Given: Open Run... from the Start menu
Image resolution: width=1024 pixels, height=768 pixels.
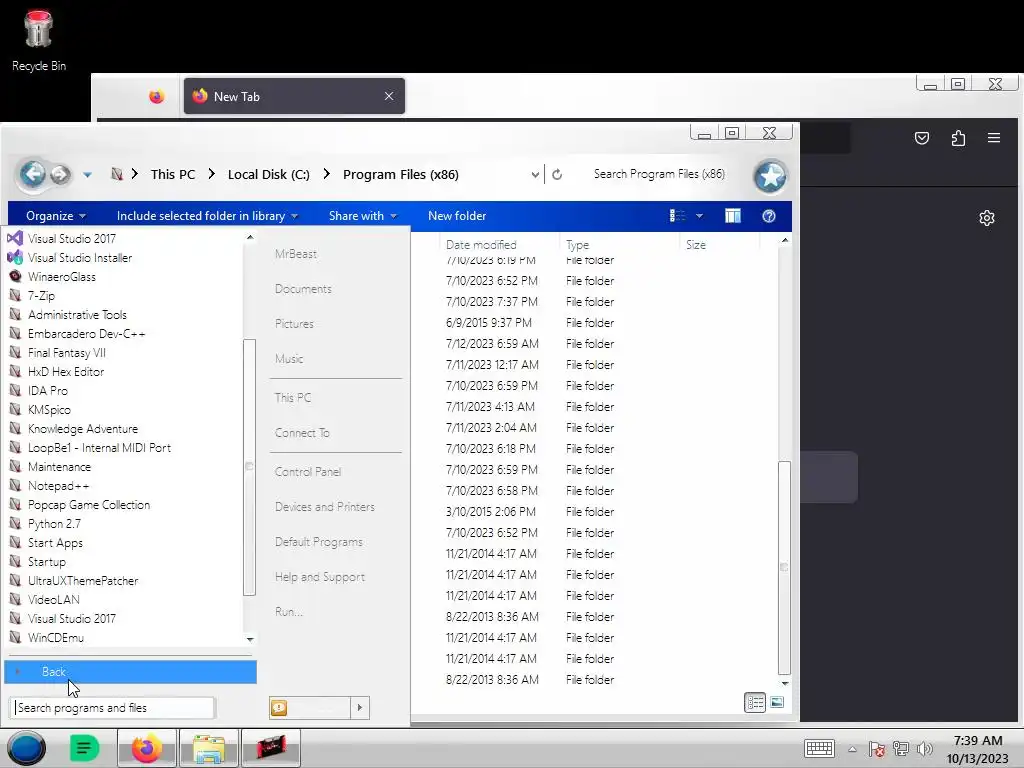Looking at the screenshot, I should pos(289,612).
